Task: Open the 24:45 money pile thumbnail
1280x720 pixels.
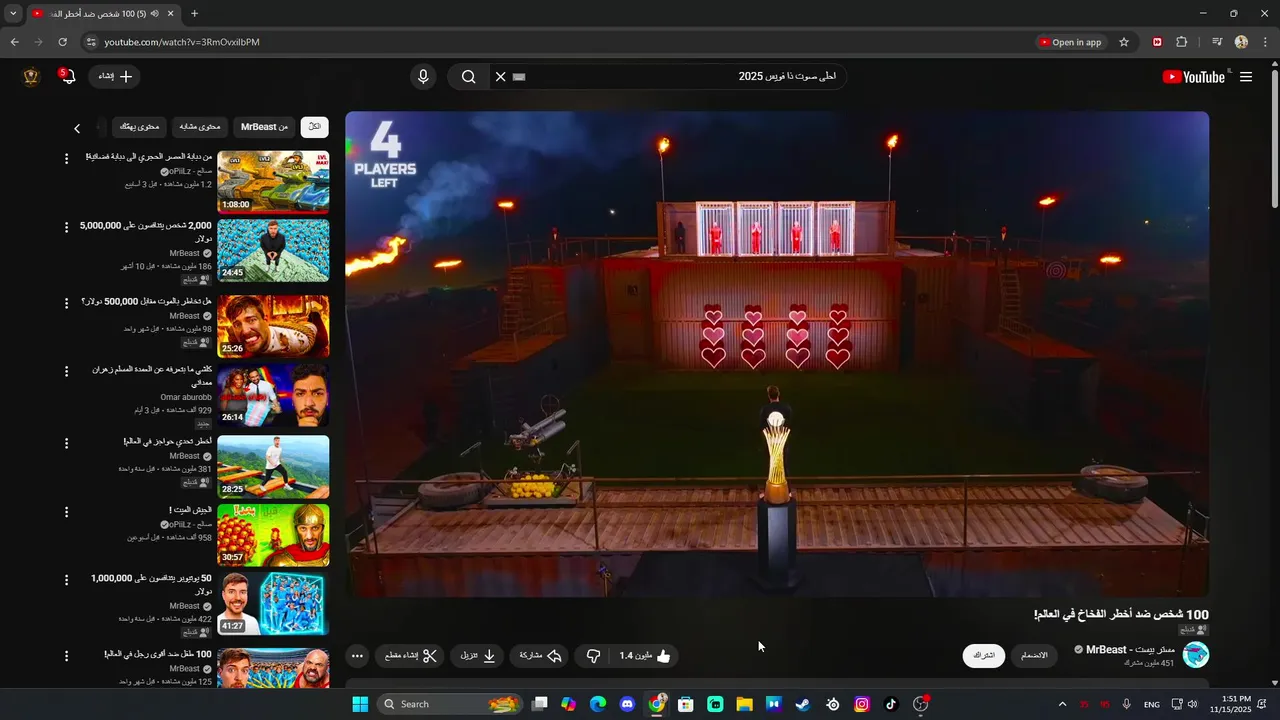Action: click(x=273, y=250)
